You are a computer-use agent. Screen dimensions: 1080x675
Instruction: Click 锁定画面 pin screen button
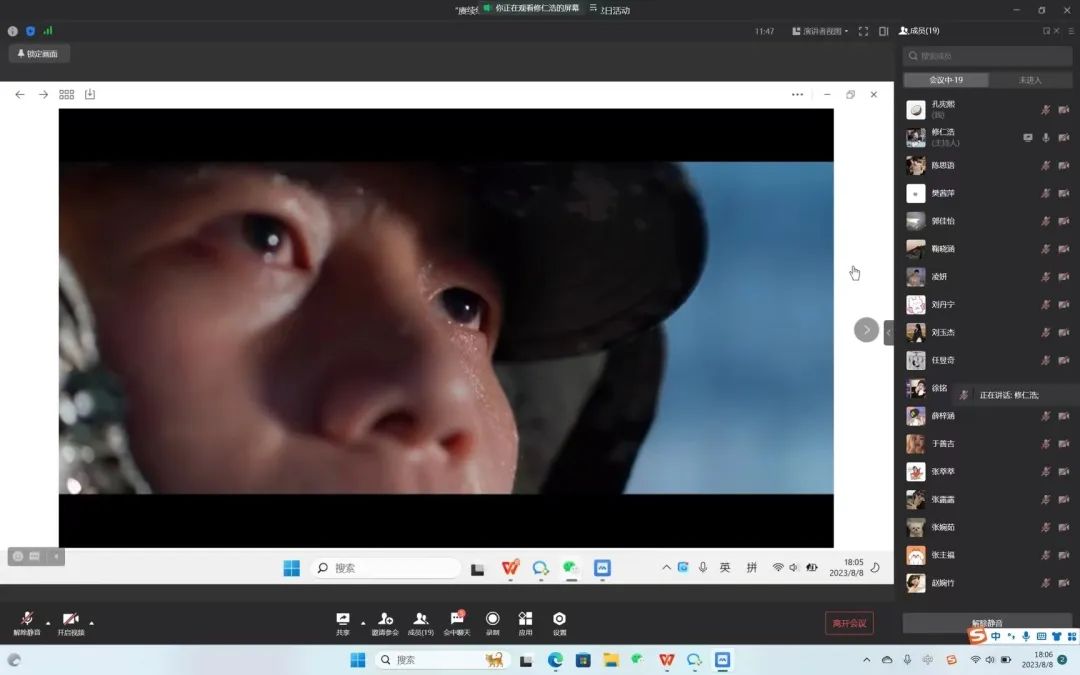click(x=39, y=54)
